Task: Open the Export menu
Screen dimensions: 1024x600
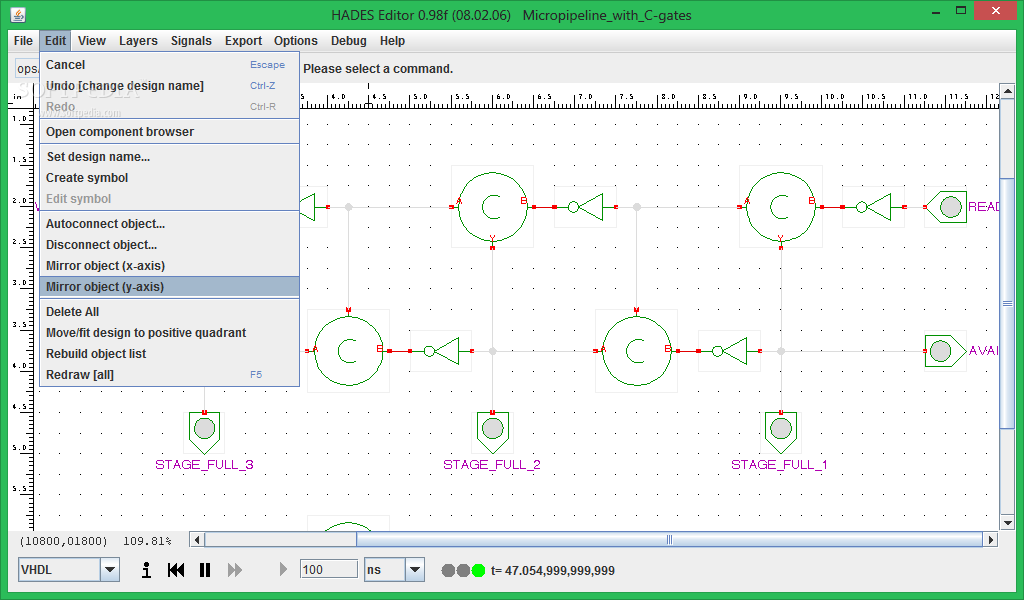Action: pos(243,40)
